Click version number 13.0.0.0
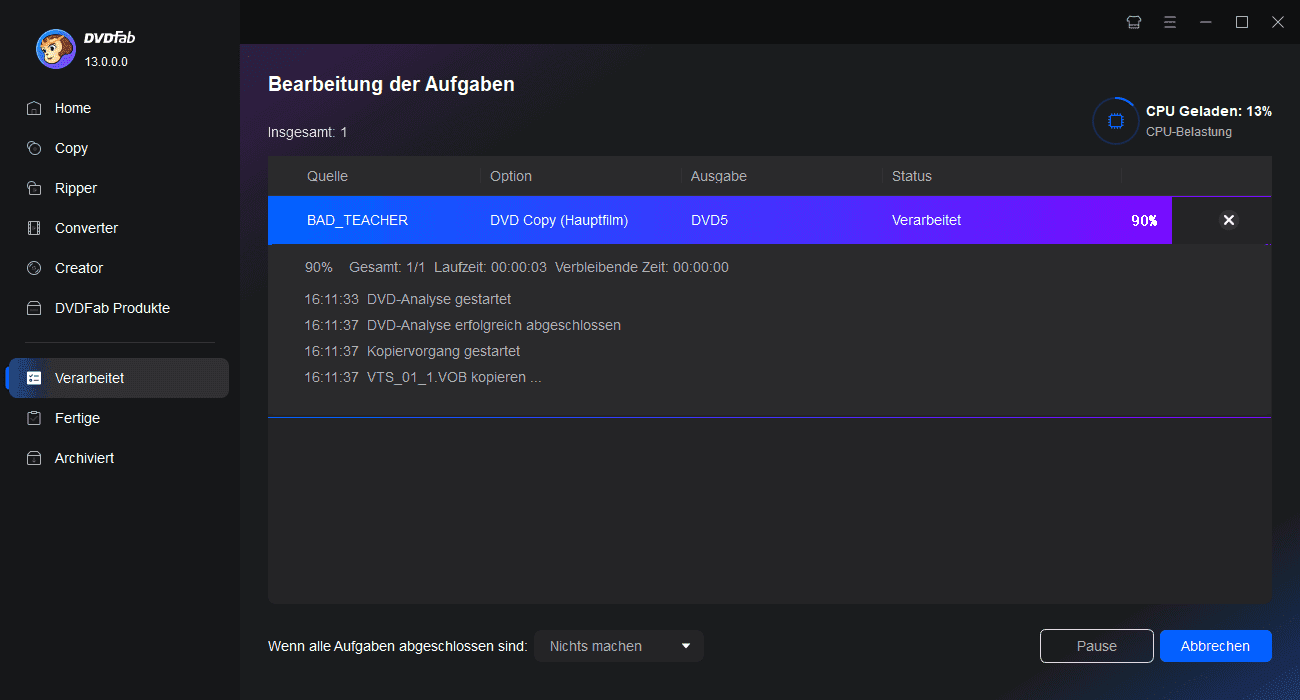This screenshot has width=1300, height=700. (x=106, y=61)
